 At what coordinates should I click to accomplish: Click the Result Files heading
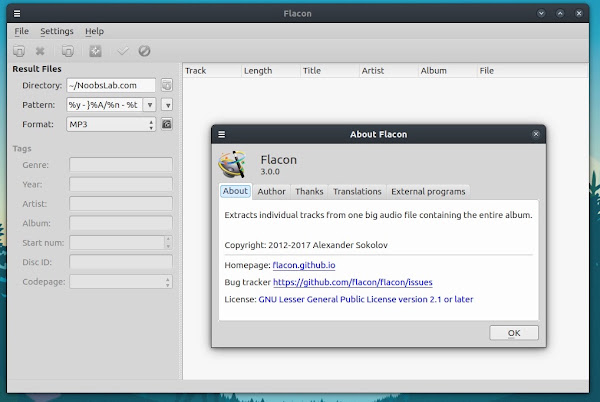click(37, 69)
